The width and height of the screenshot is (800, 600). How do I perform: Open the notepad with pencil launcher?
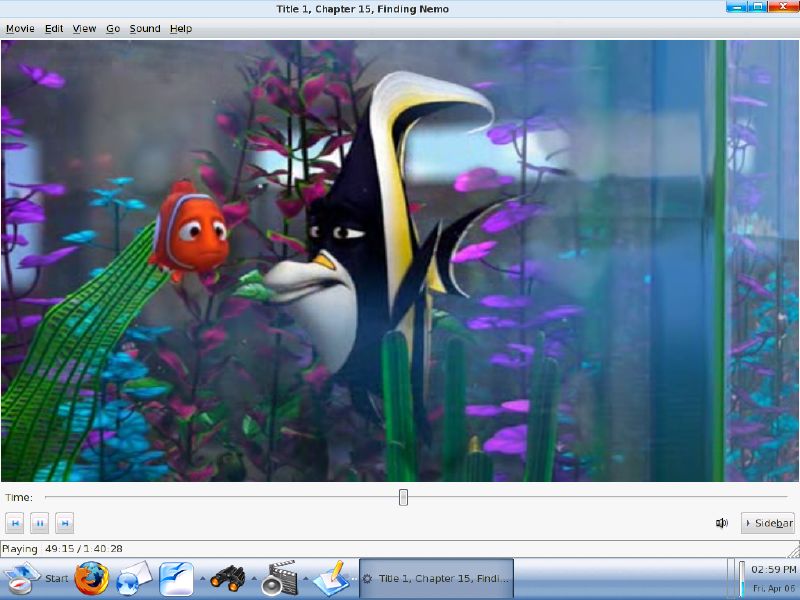(x=331, y=578)
